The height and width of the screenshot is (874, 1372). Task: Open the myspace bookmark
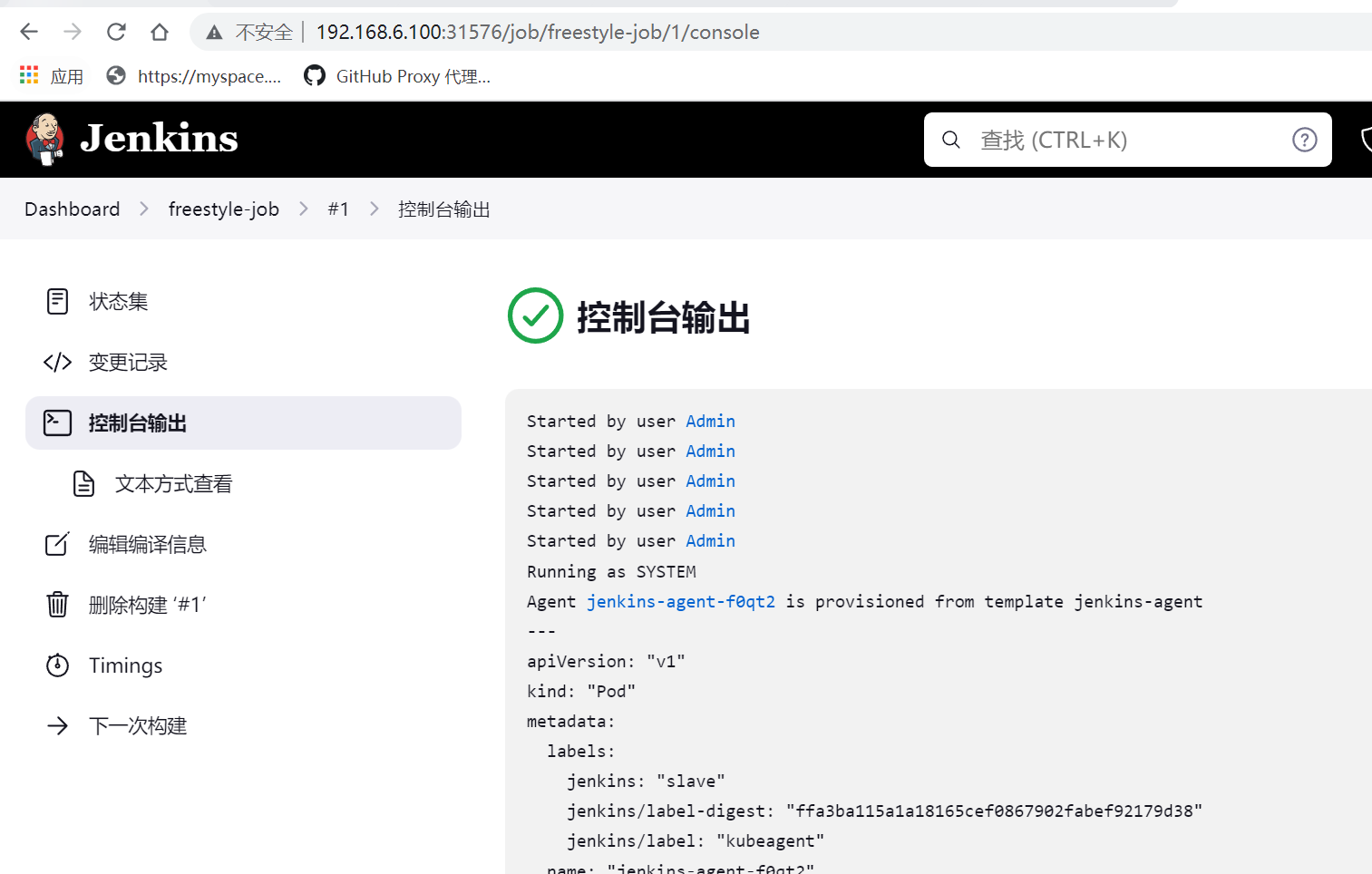pyautogui.click(x=194, y=76)
